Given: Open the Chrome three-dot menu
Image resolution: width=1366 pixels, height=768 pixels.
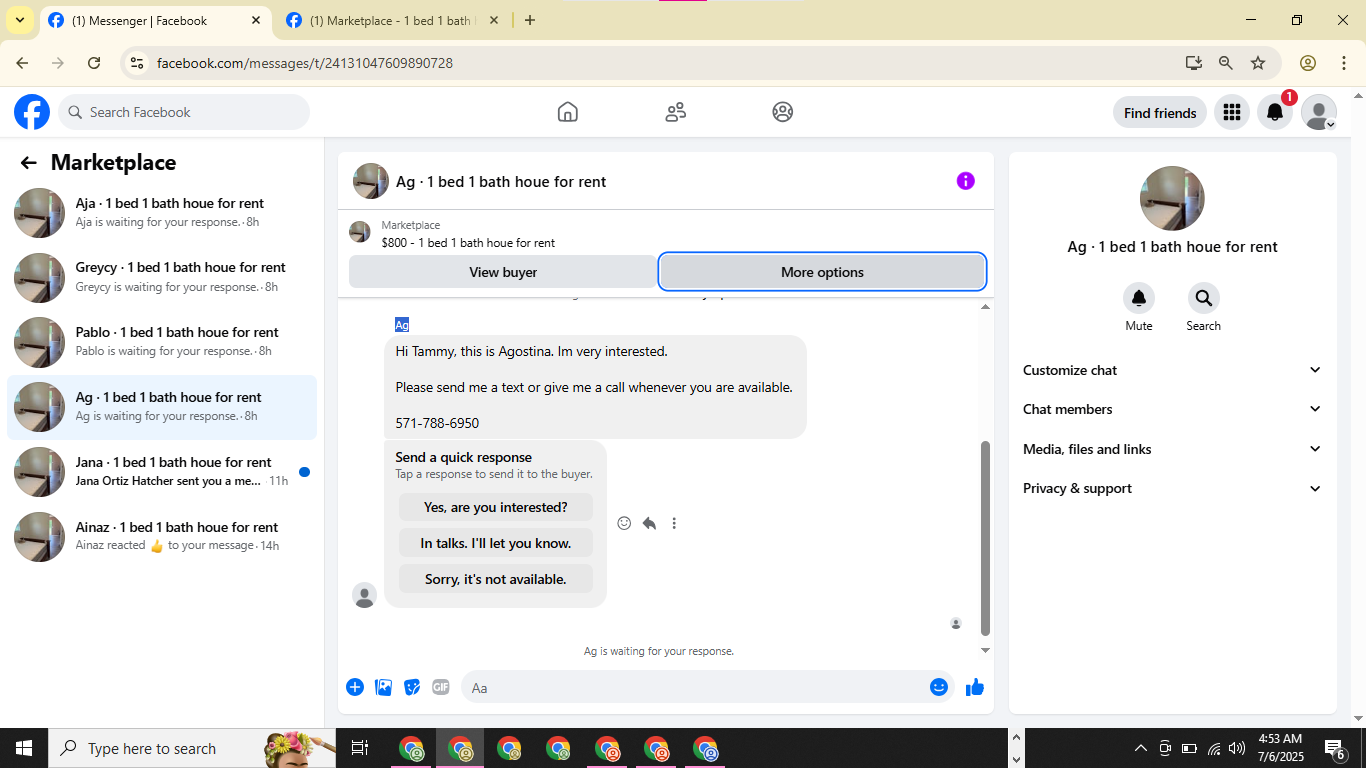Looking at the screenshot, I should tap(1344, 63).
